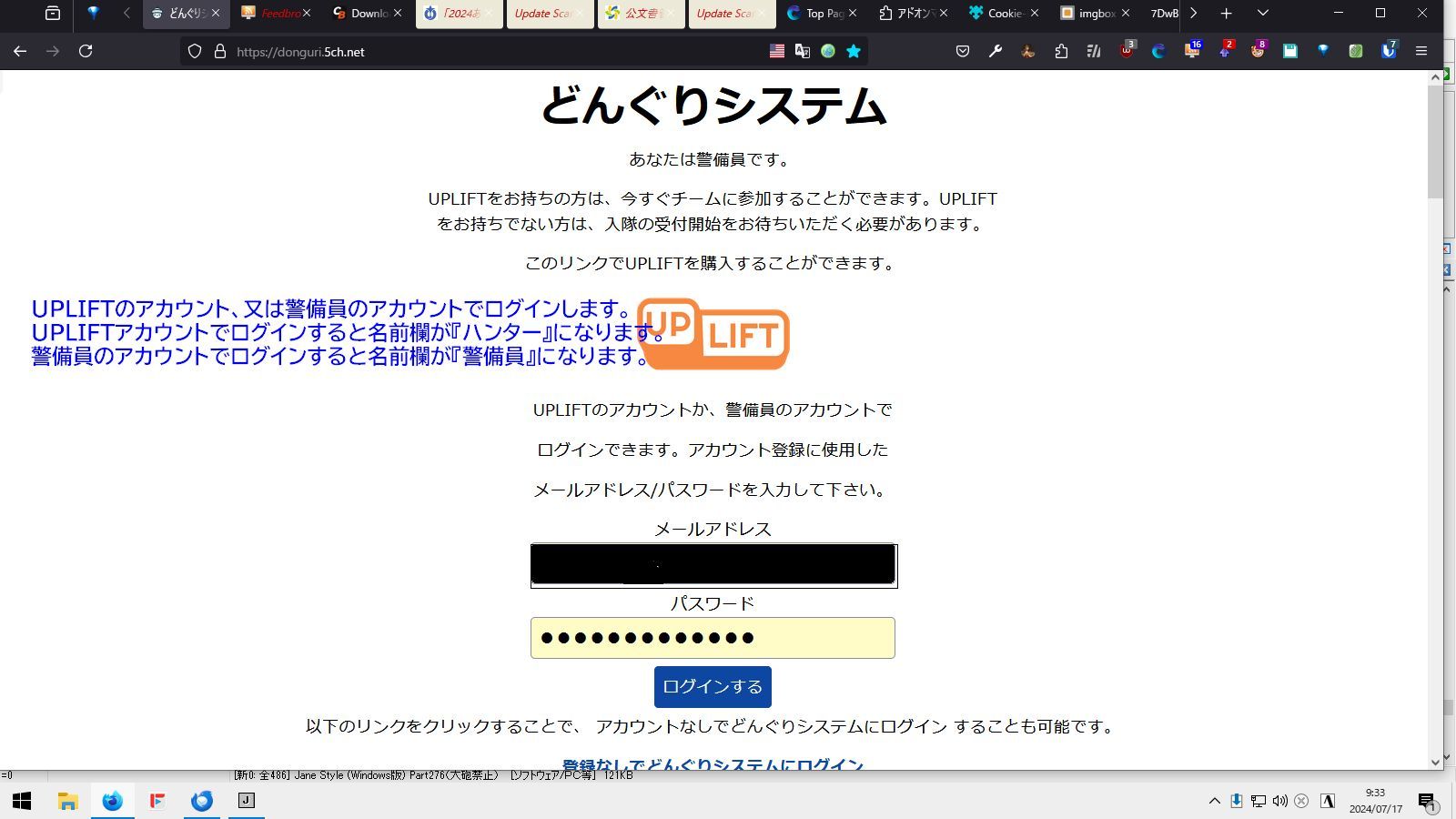Switch to the Feedbro tab
Screen dimensions: 1456x819
pyautogui.click(x=271, y=14)
